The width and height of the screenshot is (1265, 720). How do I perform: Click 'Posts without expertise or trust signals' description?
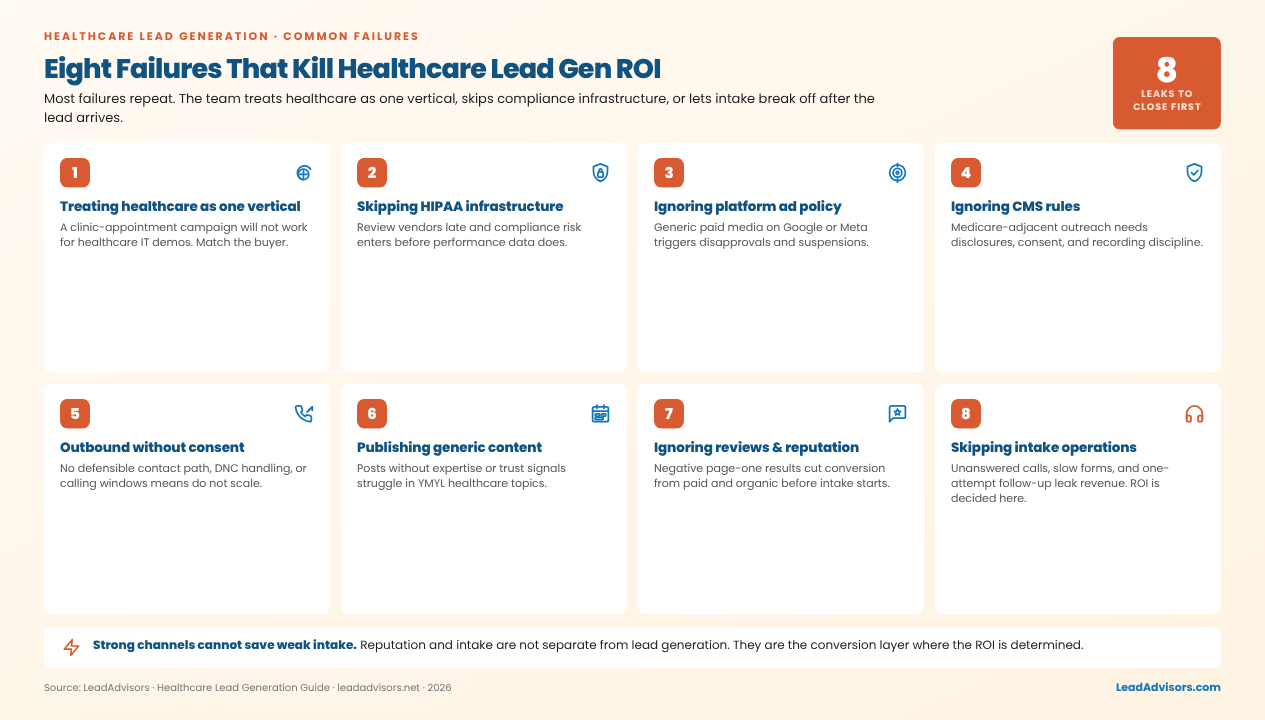coord(461,476)
